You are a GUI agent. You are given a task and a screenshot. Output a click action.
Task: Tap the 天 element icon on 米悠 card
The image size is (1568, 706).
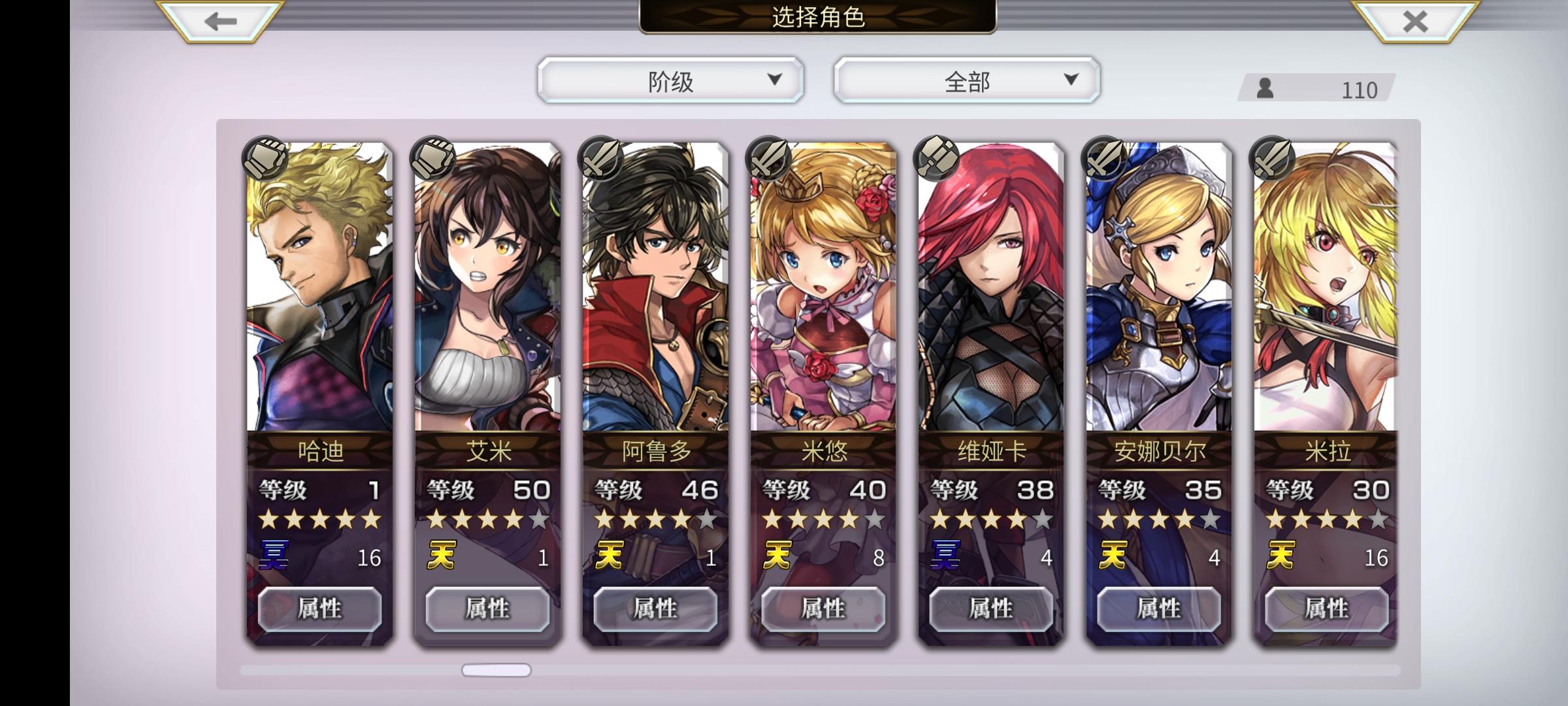(777, 556)
